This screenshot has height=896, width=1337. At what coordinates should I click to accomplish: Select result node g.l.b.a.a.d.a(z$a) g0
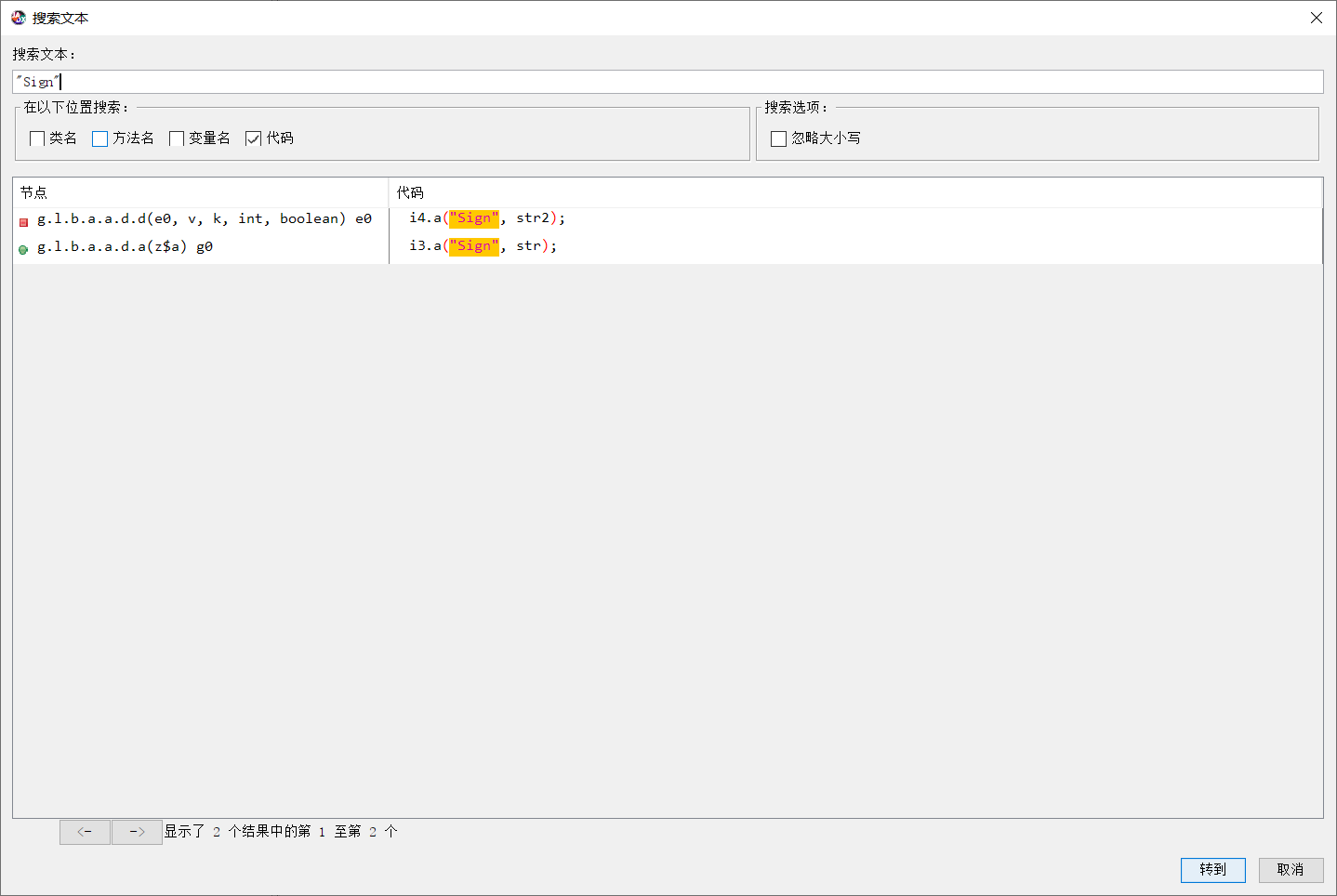coord(125,246)
